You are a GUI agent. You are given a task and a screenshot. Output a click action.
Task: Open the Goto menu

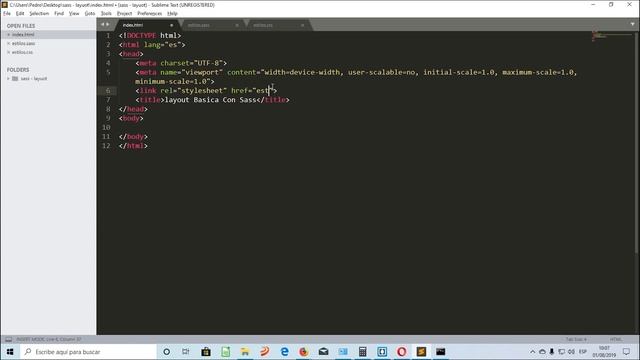[90, 13]
